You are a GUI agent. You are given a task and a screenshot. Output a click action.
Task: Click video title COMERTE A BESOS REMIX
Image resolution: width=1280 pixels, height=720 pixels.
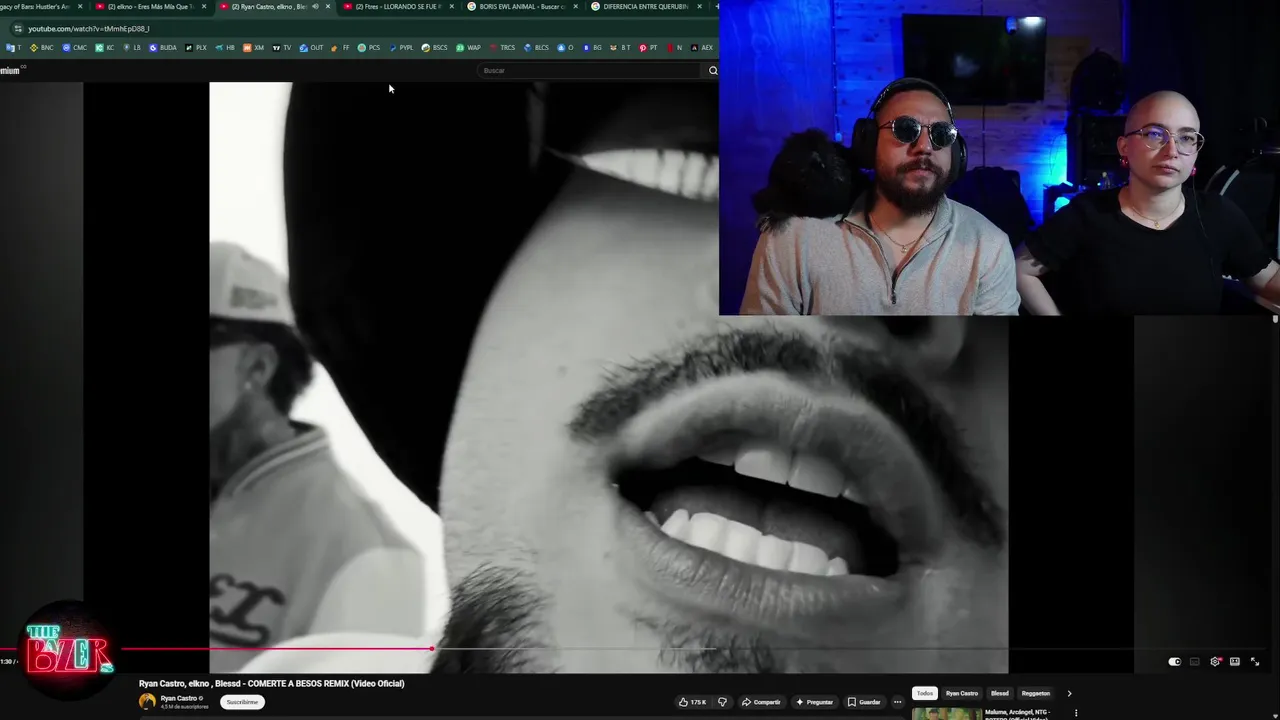click(x=272, y=684)
